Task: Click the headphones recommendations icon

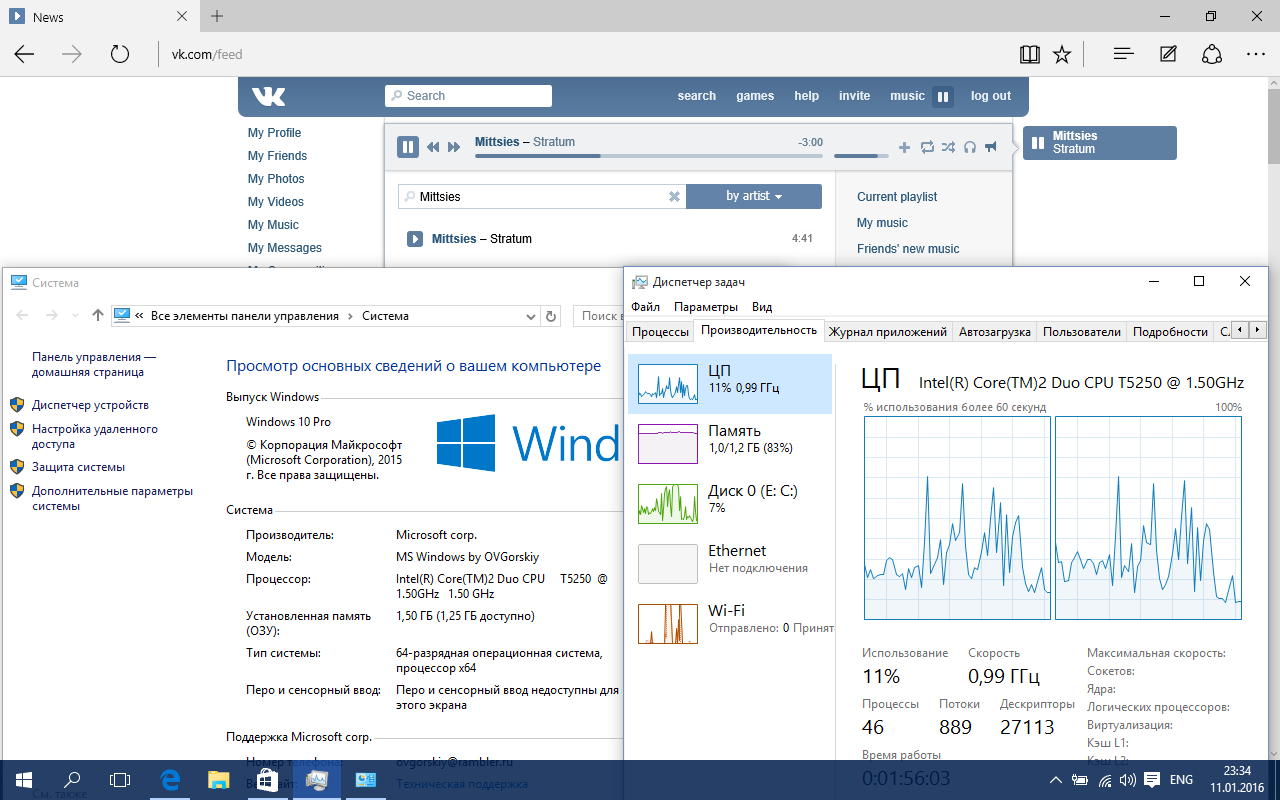Action: pyautogui.click(x=970, y=147)
